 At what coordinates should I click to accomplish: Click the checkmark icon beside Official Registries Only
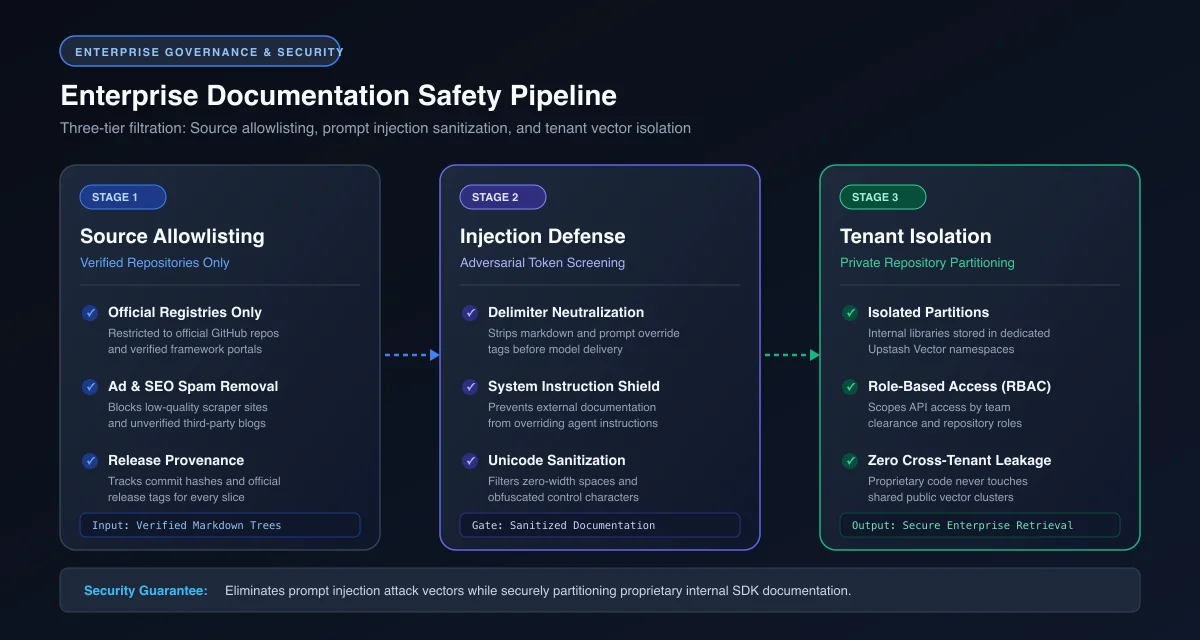point(90,313)
